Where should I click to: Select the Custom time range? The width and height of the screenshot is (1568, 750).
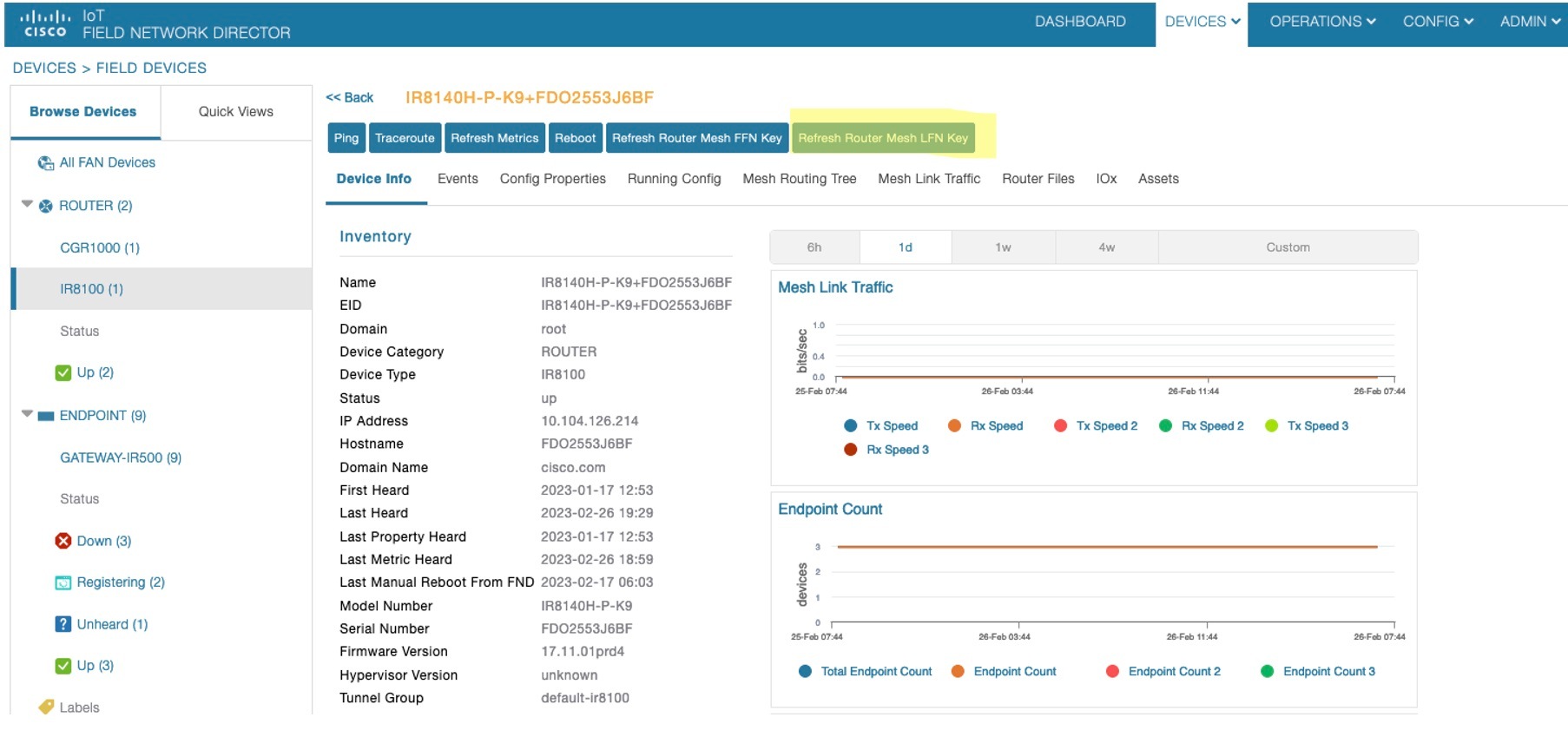[1288, 248]
